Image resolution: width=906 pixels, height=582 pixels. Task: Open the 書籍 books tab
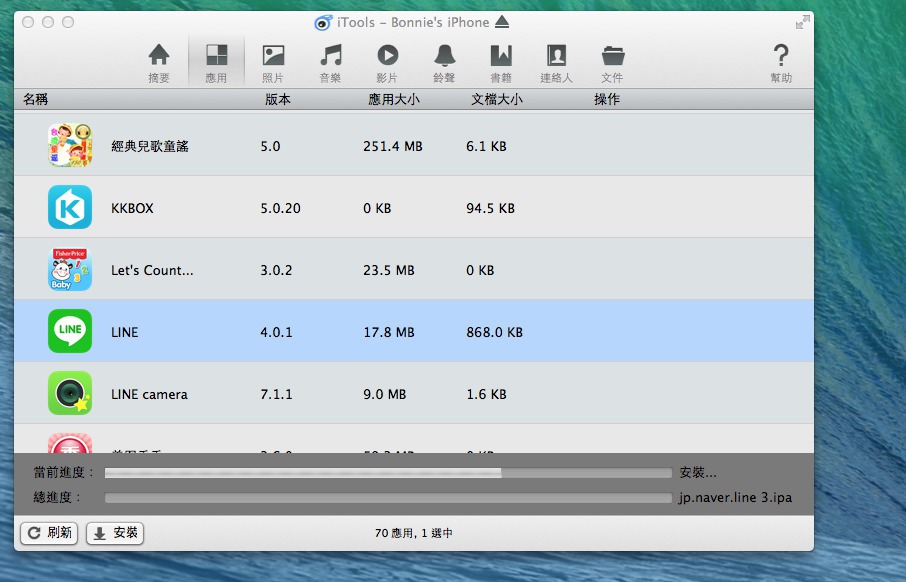click(501, 64)
